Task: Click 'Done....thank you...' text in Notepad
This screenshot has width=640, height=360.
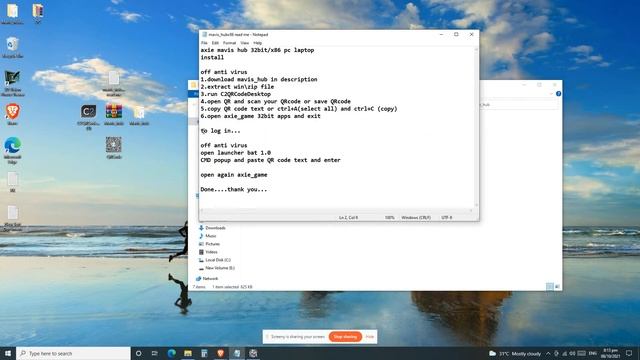Action: [234, 189]
